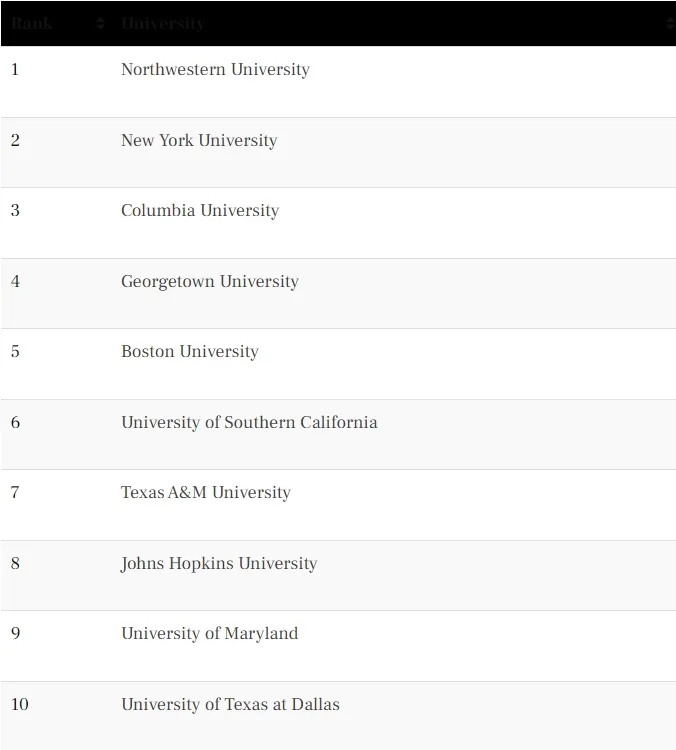The width and height of the screenshot is (676, 750).
Task: Click Texas A&M University entry
Action: pyautogui.click(x=206, y=493)
